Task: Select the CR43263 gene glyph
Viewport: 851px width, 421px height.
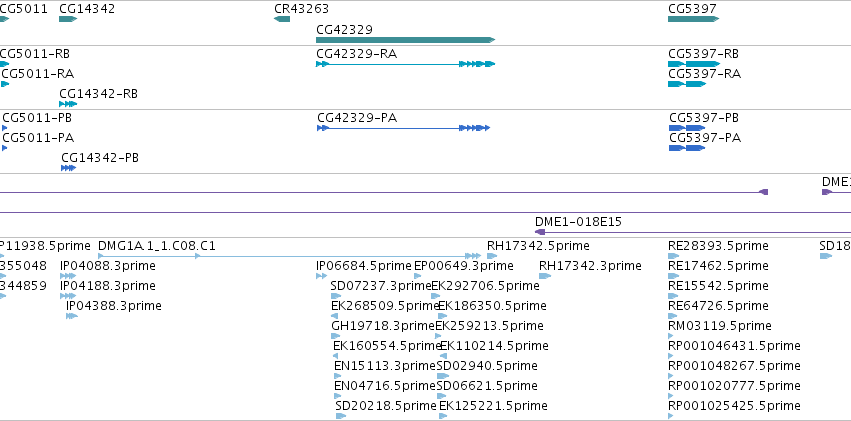Action: [282, 19]
